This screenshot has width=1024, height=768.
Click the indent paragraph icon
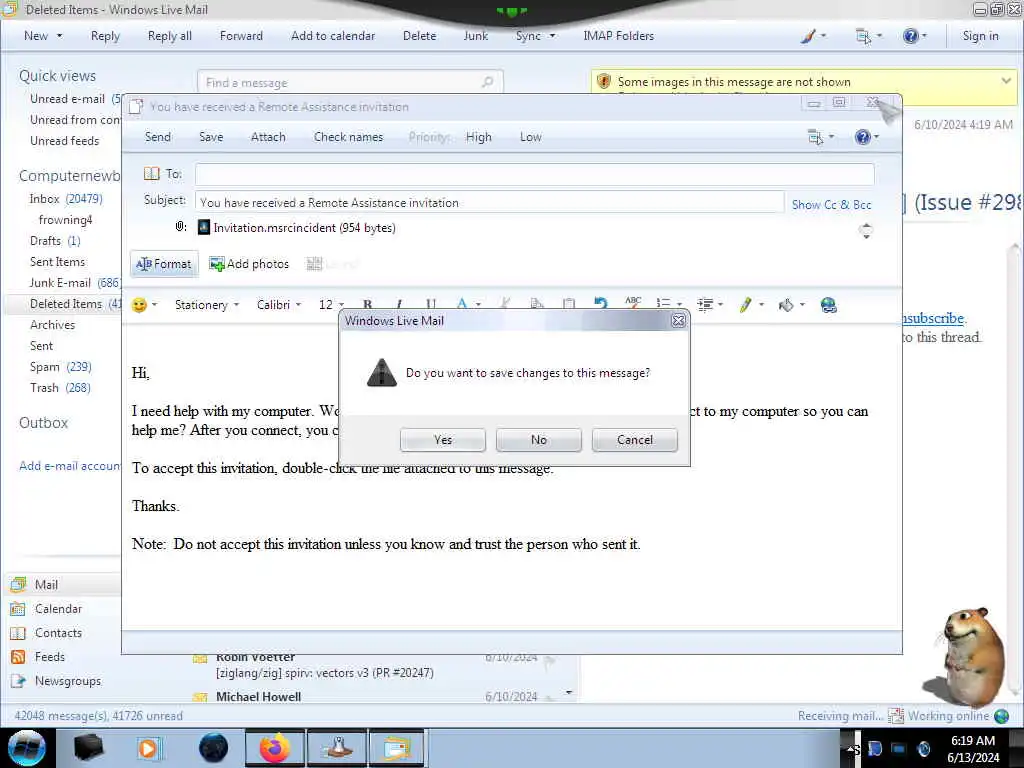click(x=705, y=304)
